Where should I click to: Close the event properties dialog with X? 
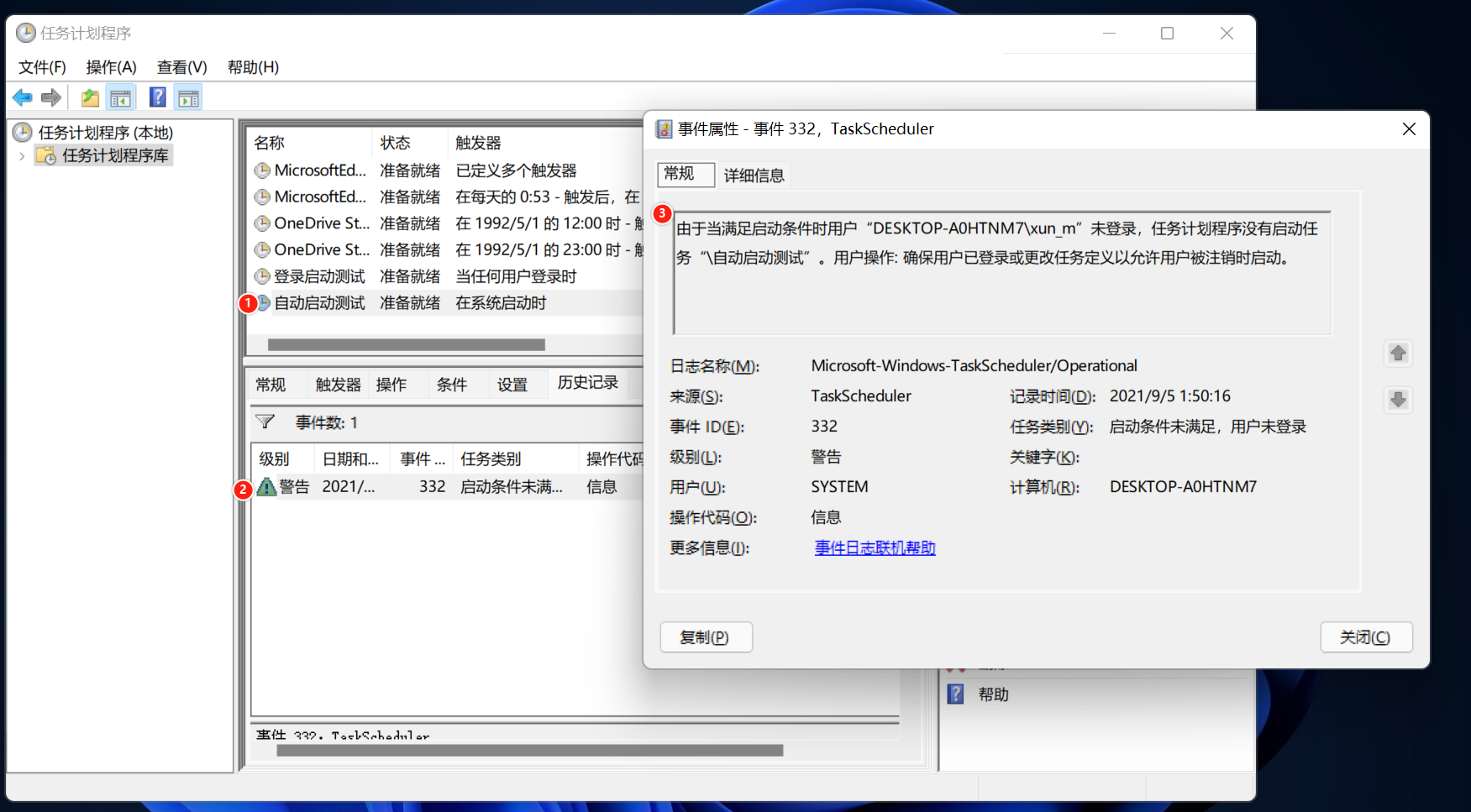1409,128
